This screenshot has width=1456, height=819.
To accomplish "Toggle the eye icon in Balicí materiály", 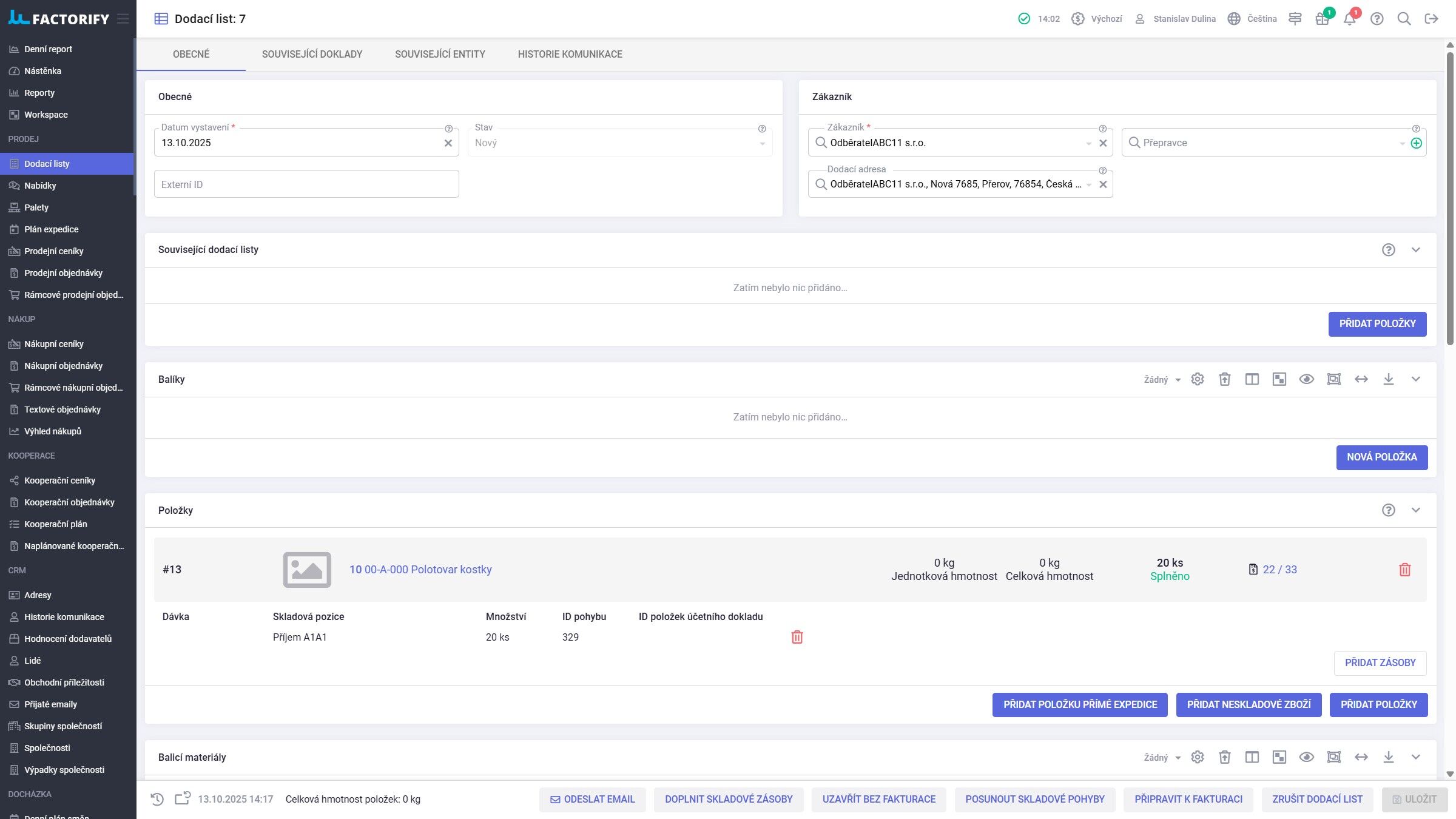I will (1306, 757).
